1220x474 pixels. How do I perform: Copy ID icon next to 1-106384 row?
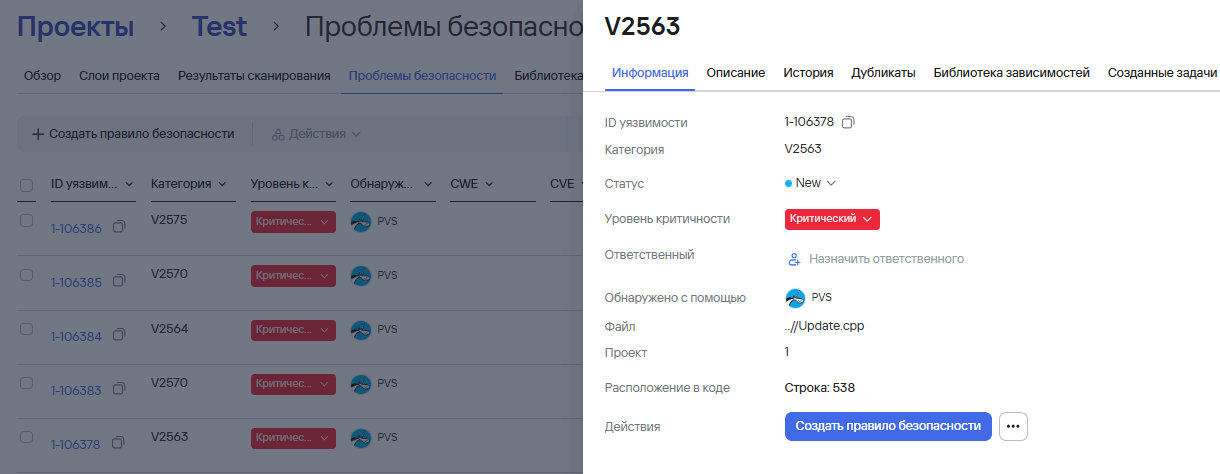pos(119,336)
